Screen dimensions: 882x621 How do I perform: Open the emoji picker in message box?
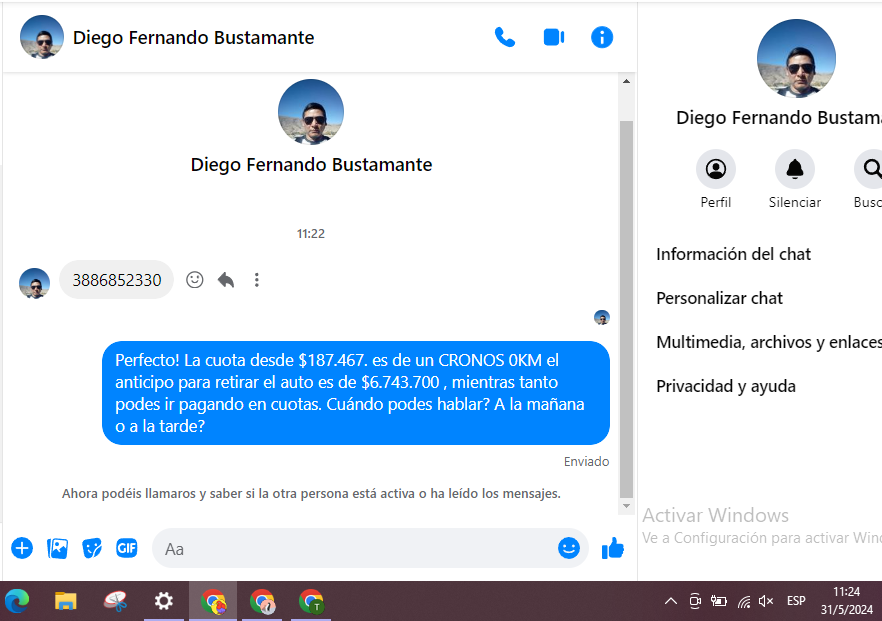pyautogui.click(x=569, y=548)
